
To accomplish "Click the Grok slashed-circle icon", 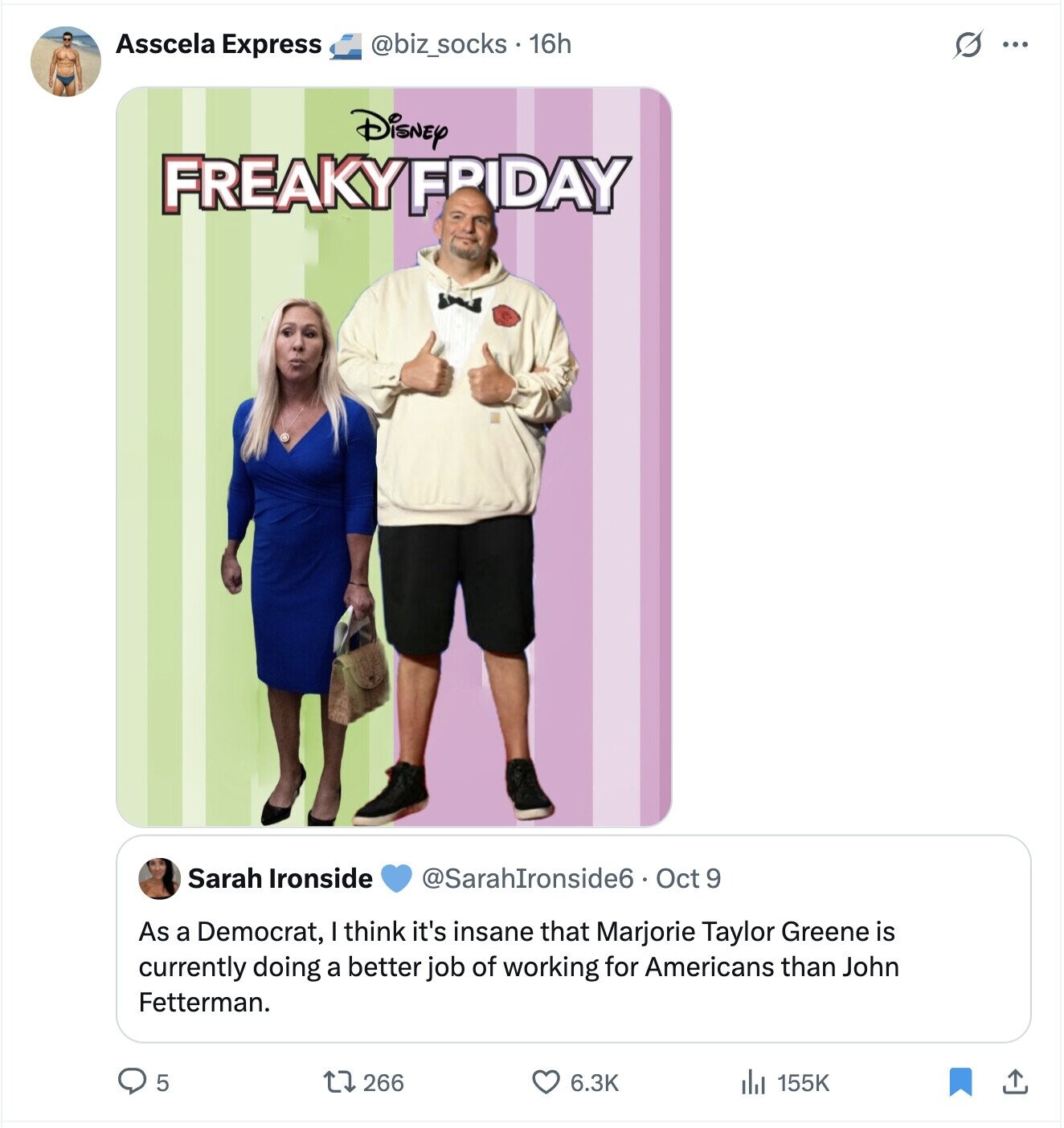I will pos(967,45).
